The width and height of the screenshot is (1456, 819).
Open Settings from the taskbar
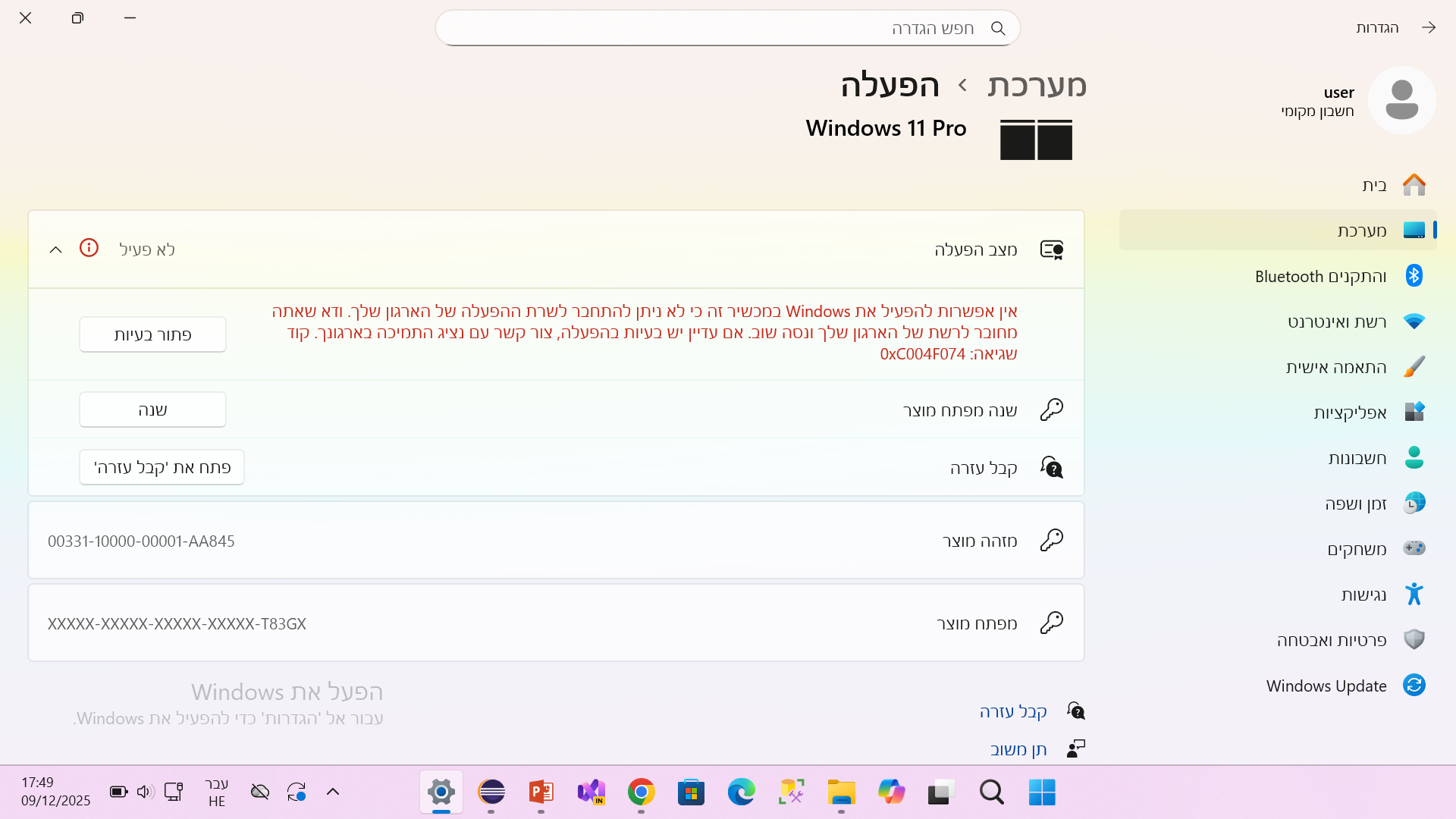pos(441,792)
